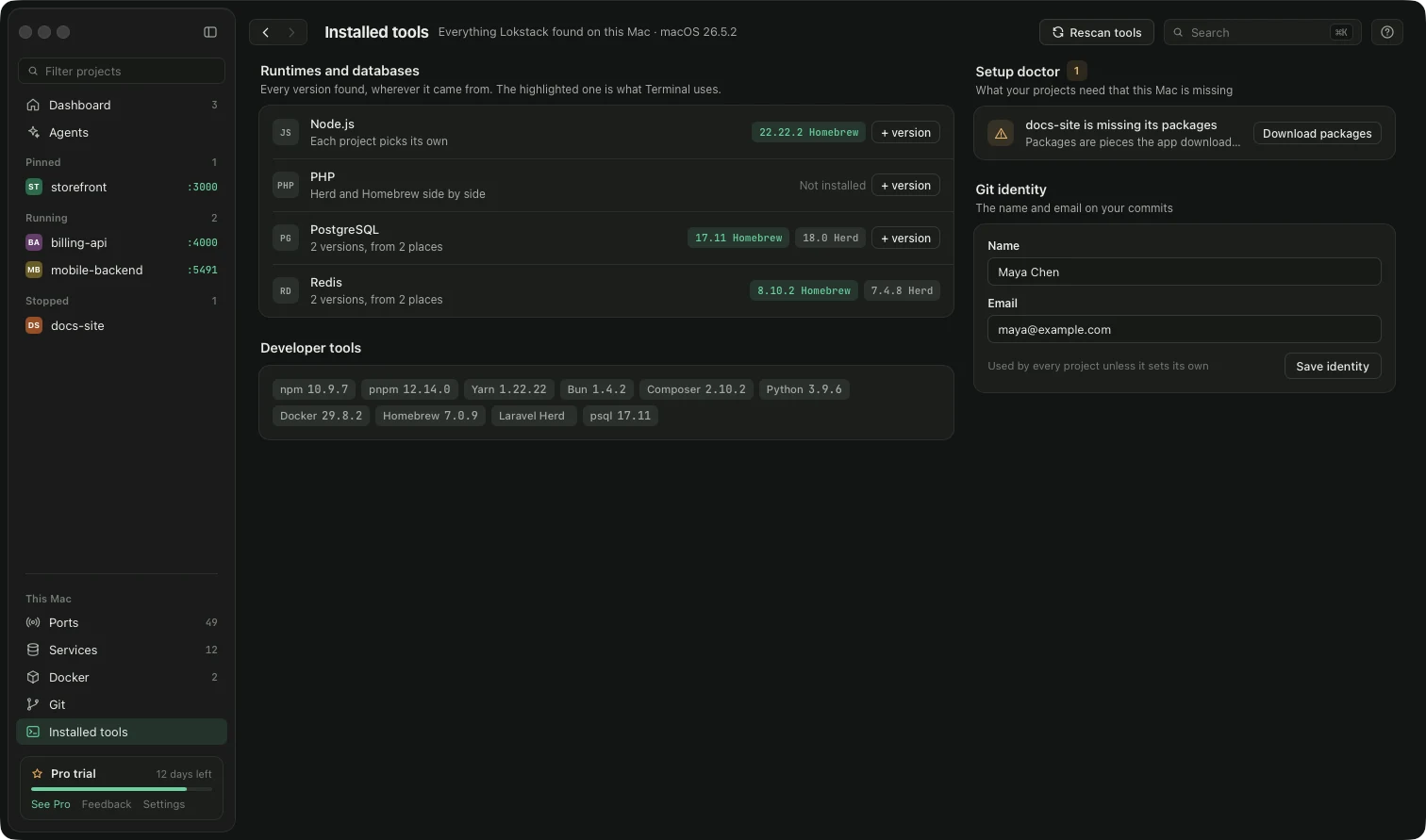Go back with the left chevron

[266, 32]
